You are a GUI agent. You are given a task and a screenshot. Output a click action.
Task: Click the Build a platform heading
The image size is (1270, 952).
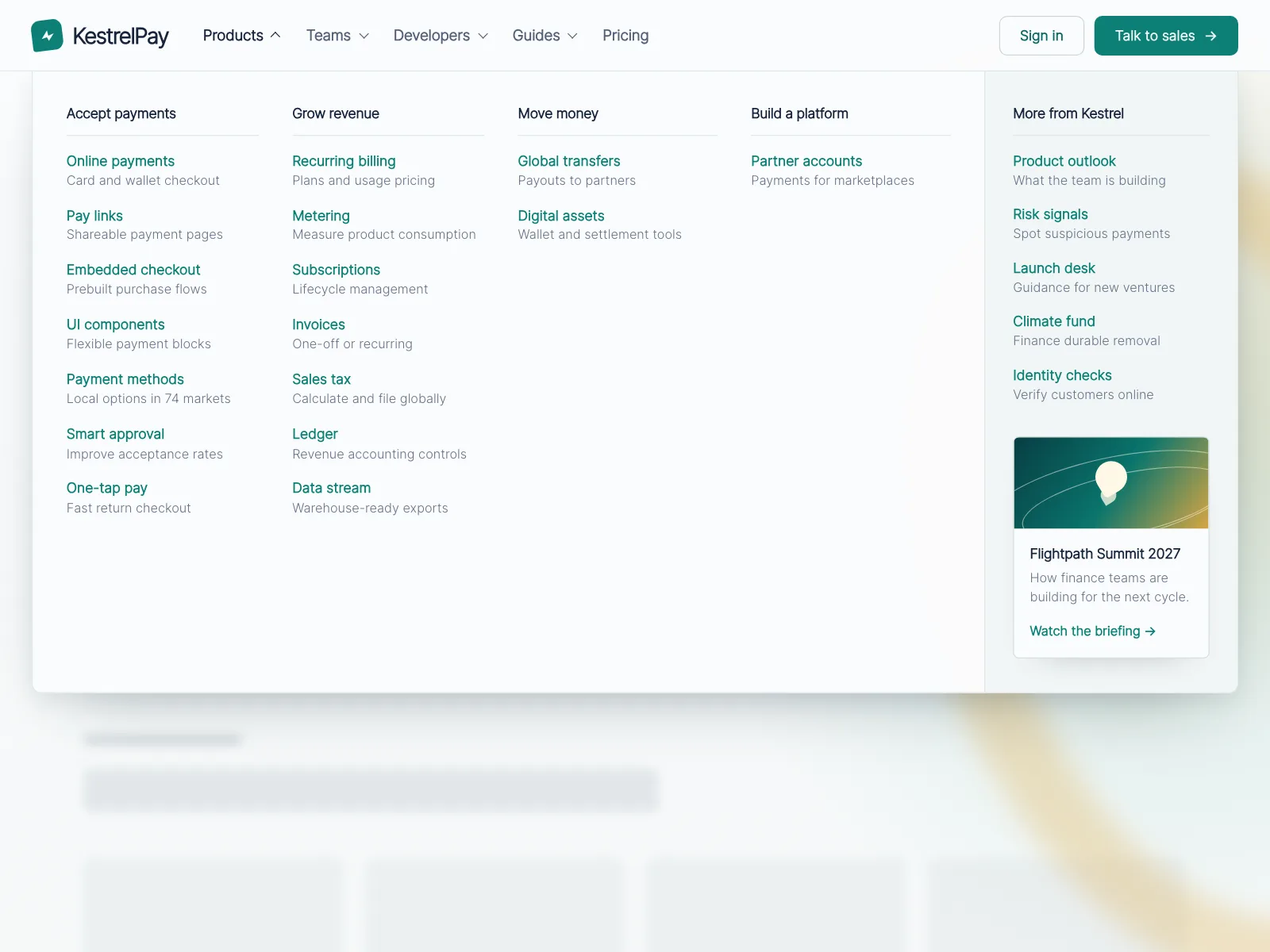pos(799,113)
